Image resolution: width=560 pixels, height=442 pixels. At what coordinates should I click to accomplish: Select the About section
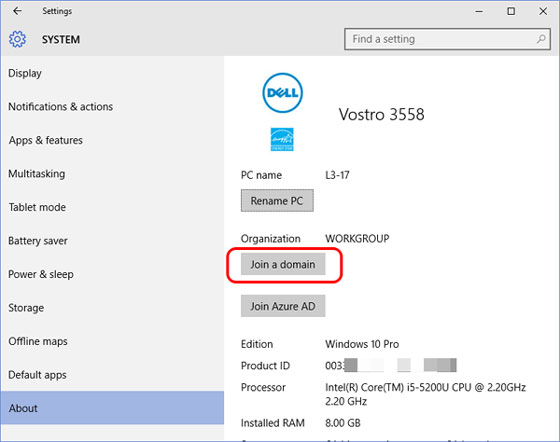[112, 408]
